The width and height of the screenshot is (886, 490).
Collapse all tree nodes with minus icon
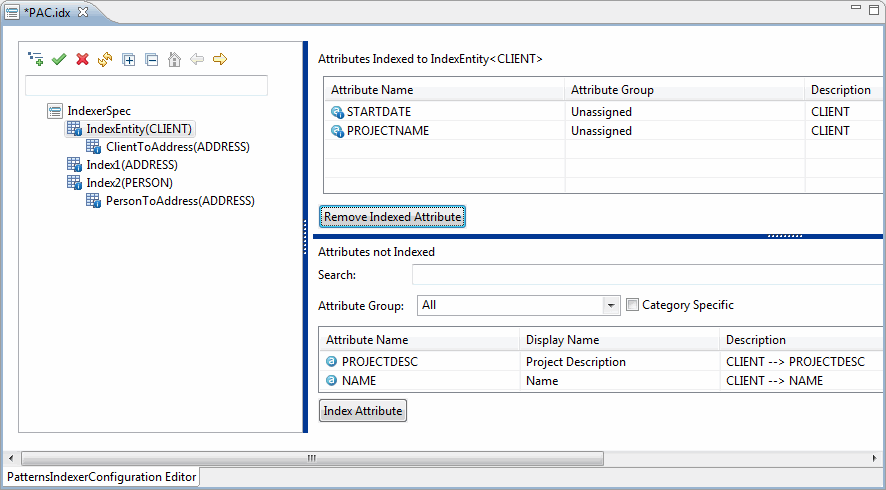point(151,59)
